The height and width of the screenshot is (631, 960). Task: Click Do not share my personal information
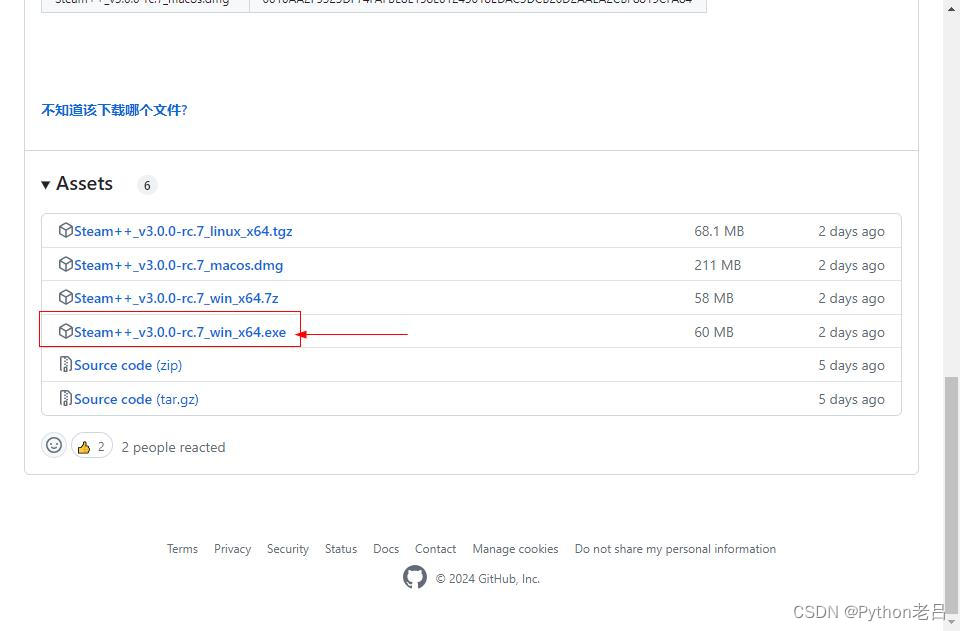(675, 549)
